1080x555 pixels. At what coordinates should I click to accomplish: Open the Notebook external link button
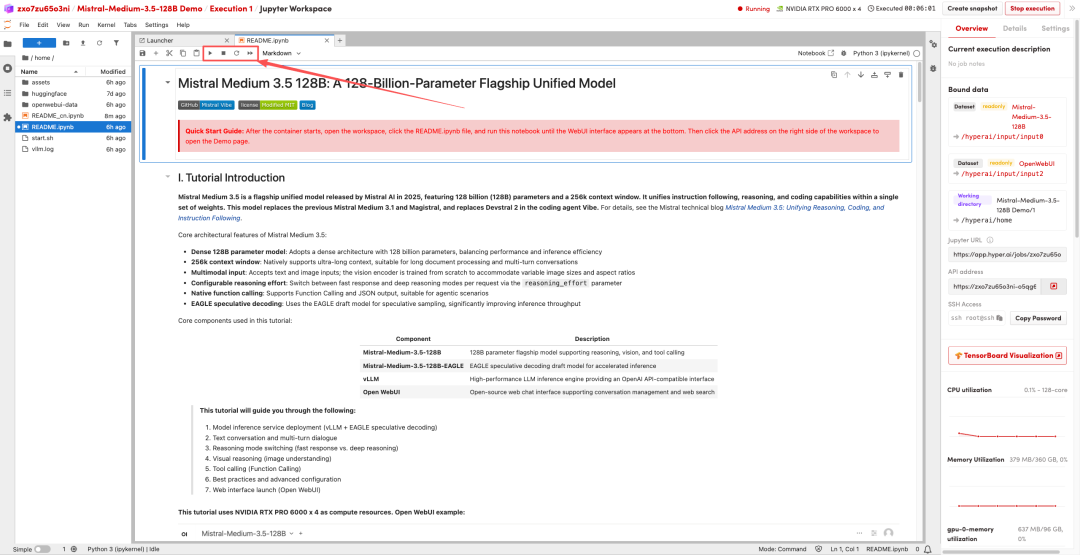[816, 53]
